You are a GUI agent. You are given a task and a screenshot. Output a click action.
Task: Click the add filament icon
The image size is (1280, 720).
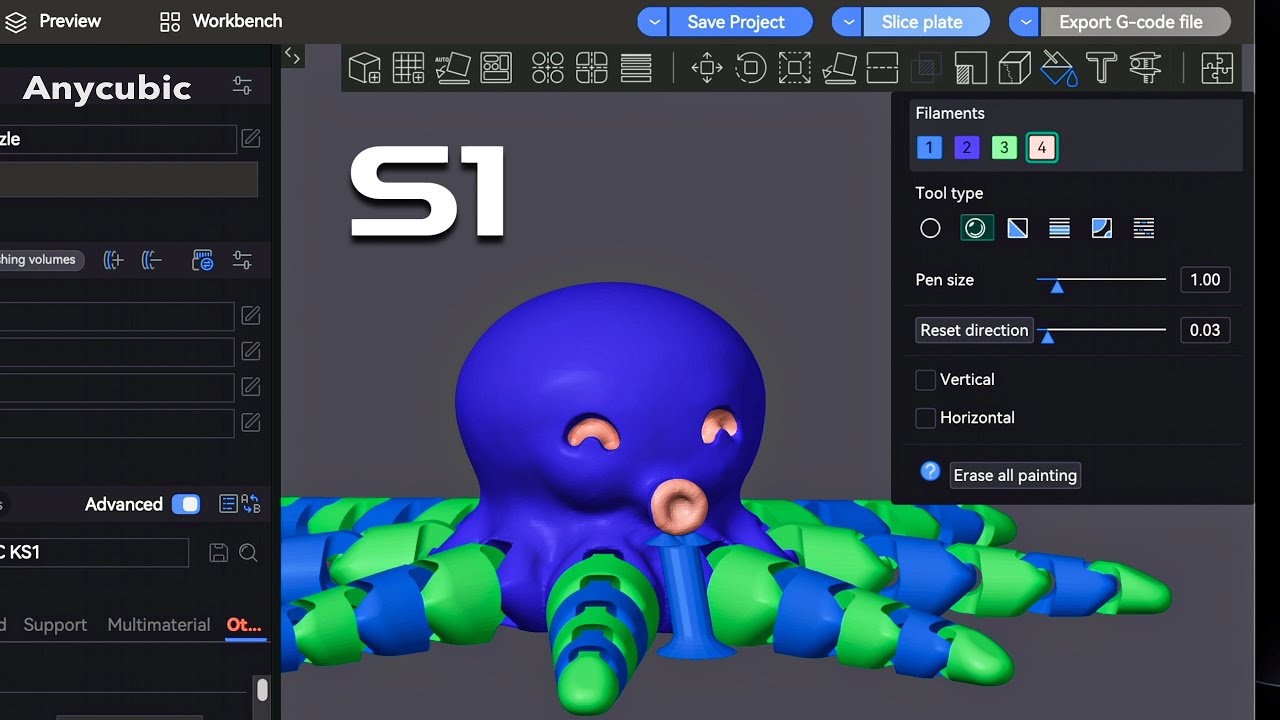click(113, 260)
